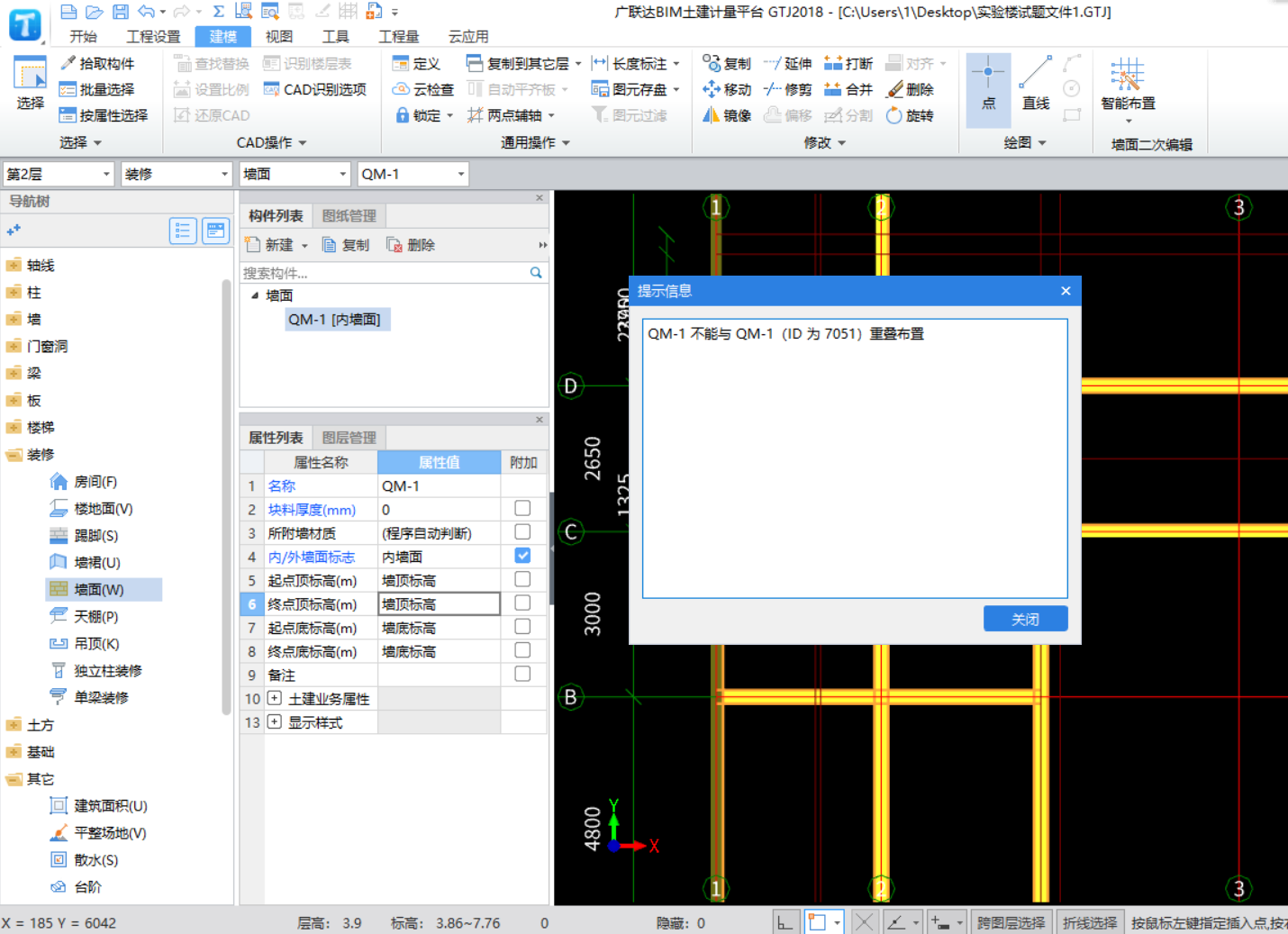Toggle 终点底标高 additional checkbox
This screenshot has width=1288, height=934.
pyautogui.click(x=522, y=650)
